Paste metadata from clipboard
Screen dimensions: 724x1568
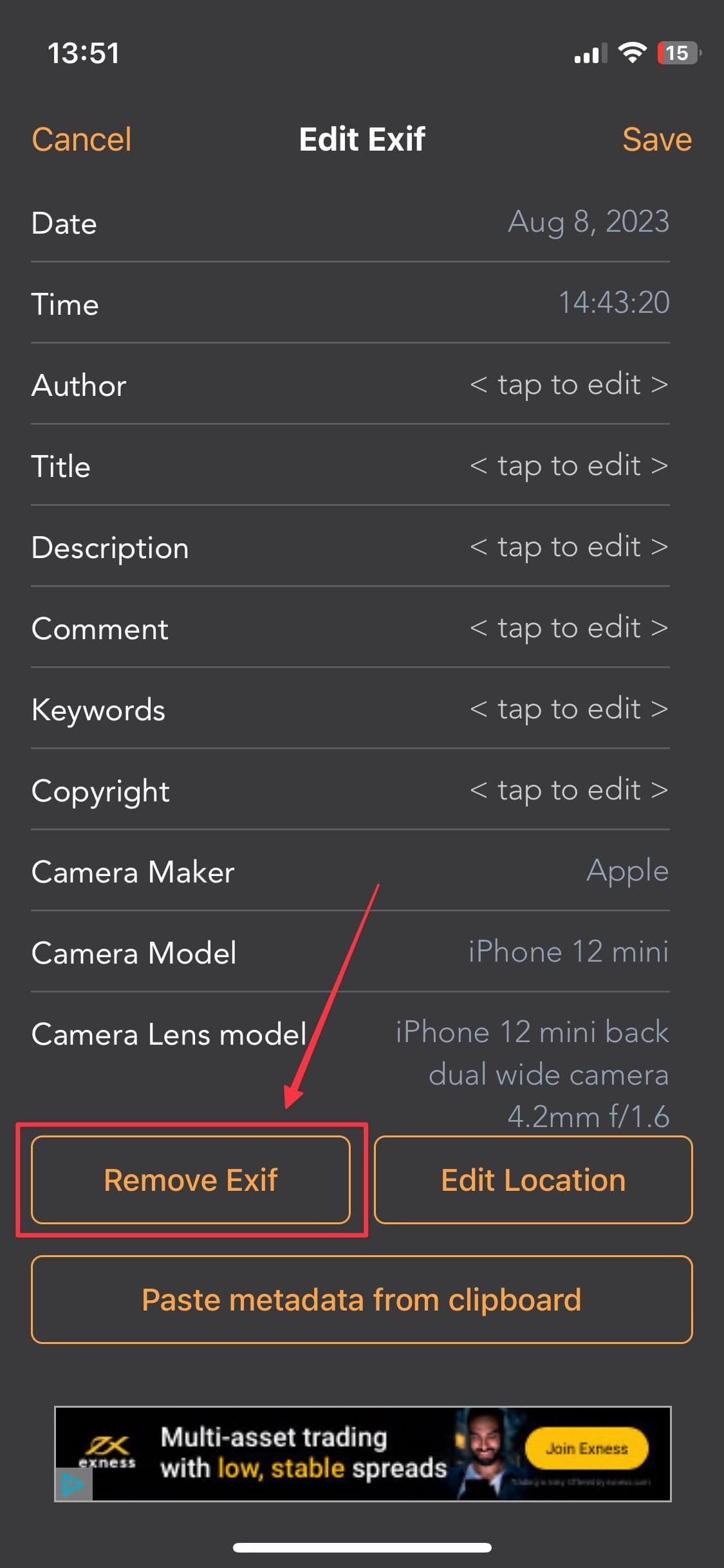tap(362, 1299)
